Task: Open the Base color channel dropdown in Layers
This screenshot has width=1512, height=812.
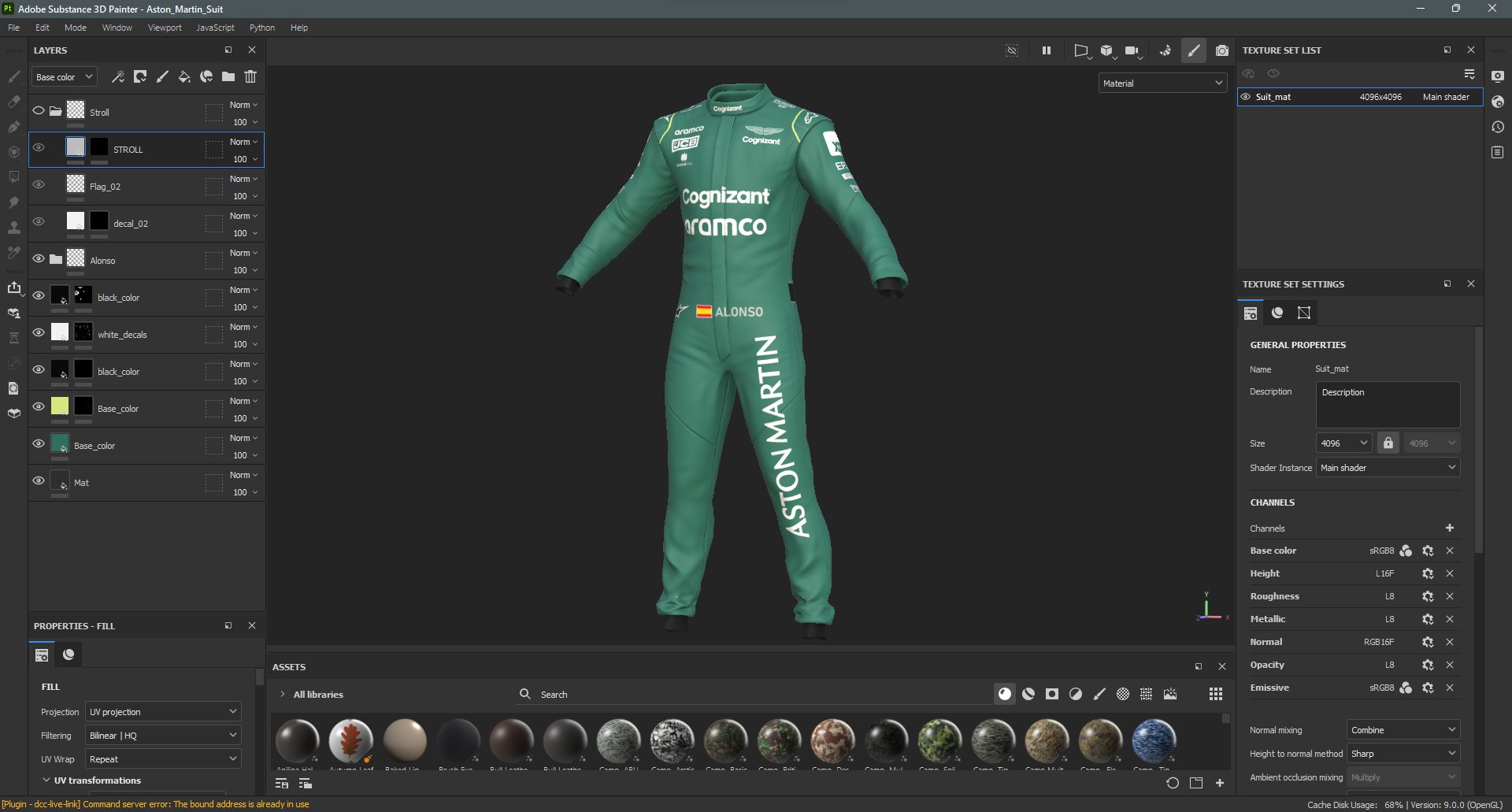Action: coord(65,76)
